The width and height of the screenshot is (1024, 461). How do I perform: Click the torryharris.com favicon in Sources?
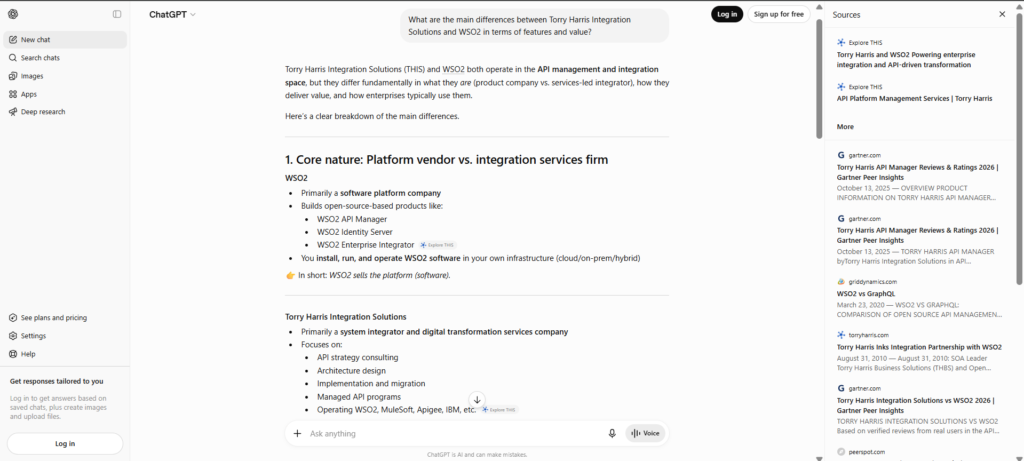tap(841, 335)
